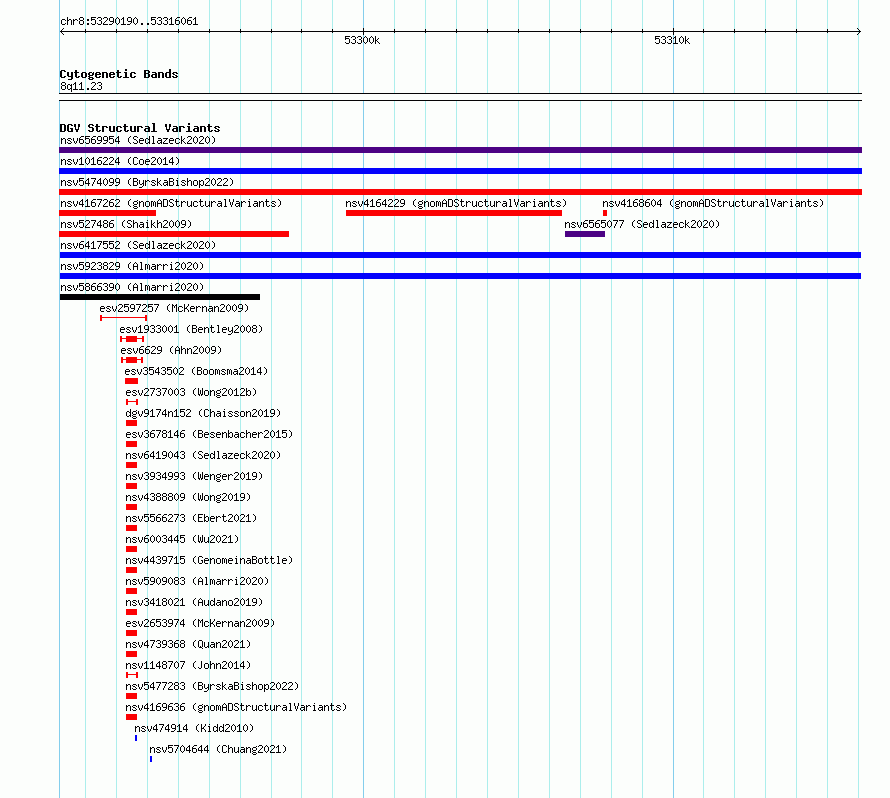Open nsv6417552 (Sedlazeck2020) label
This screenshot has height=798, width=890.
point(138,245)
